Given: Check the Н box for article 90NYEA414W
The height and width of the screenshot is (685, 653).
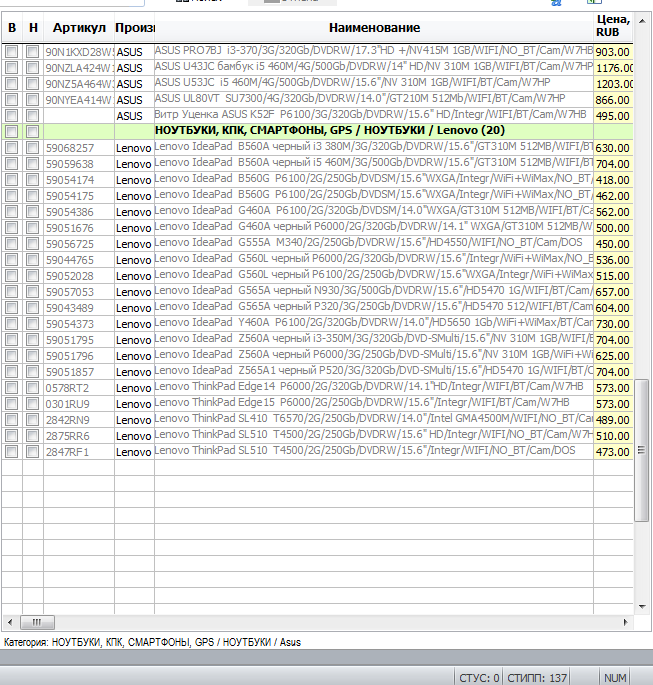Looking at the screenshot, I should click(32, 100).
